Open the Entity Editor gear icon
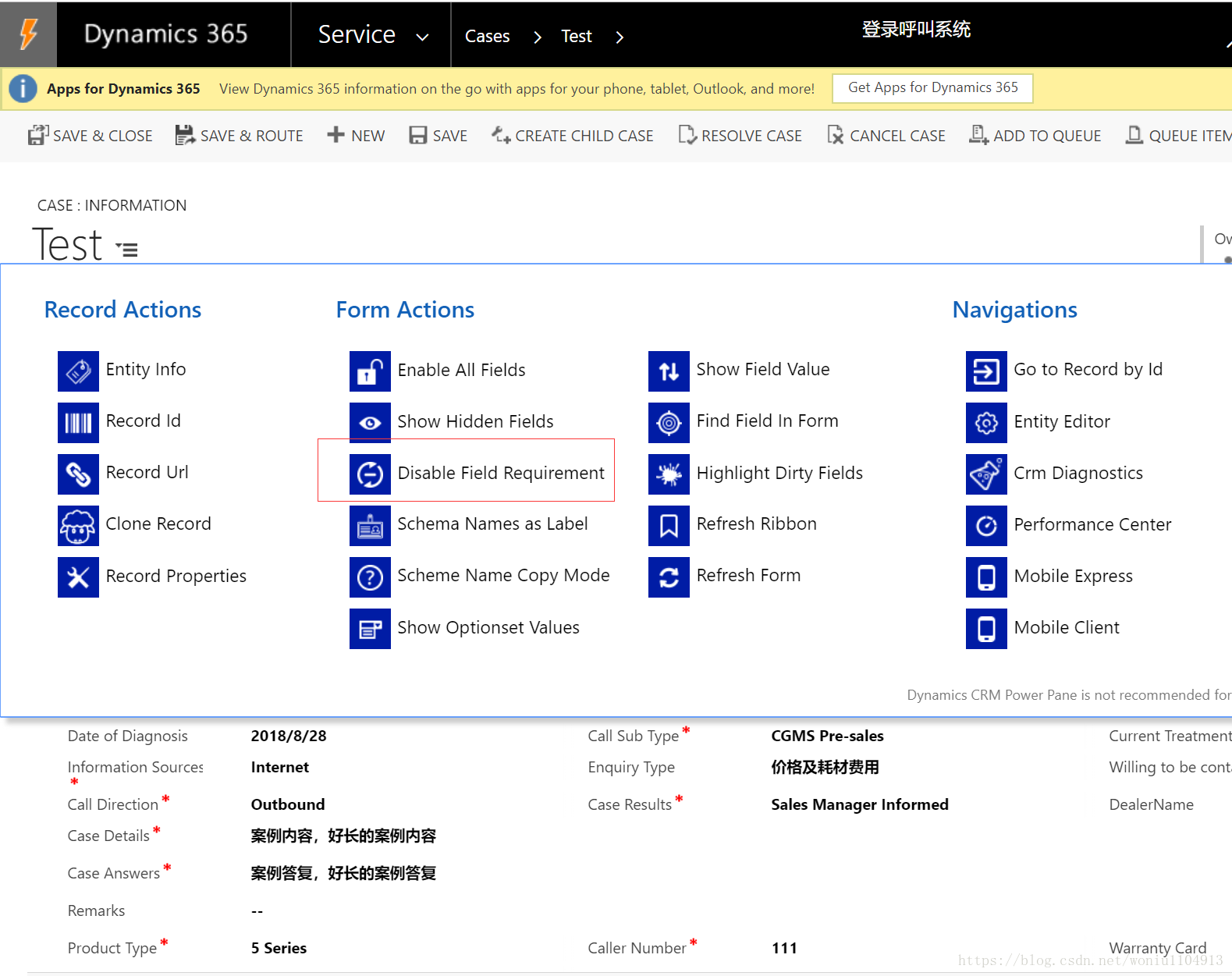The width and height of the screenshot is (1232, 976). [x=986, y=422]
